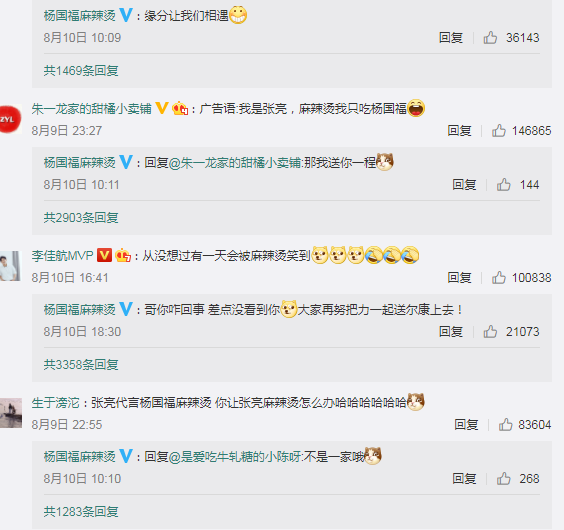The height and width of the screenshot is (530, 564).
Task: Expand 共1469条回复 replies
Action: point(81,71)
